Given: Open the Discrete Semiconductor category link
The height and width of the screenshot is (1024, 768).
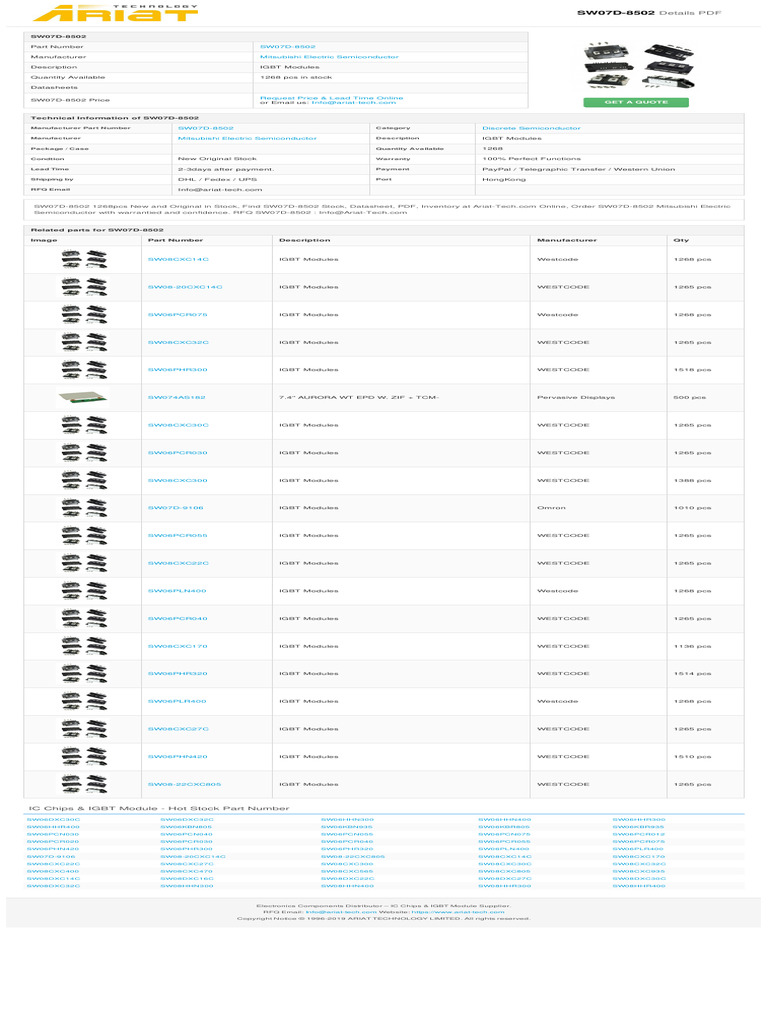Looking at the screenshot, I should (x=531, y=128).
